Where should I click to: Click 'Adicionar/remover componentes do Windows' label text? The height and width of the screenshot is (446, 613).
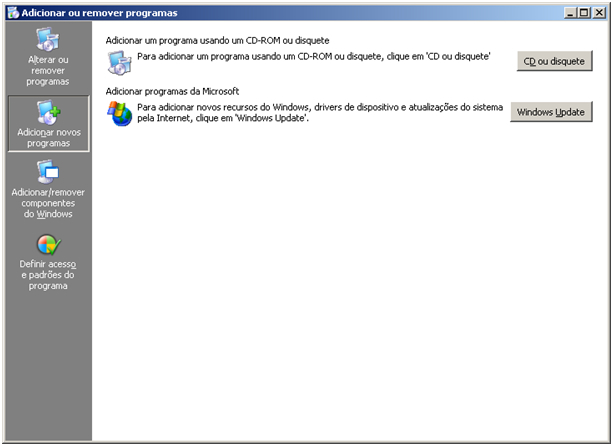[x=48, y=202]
